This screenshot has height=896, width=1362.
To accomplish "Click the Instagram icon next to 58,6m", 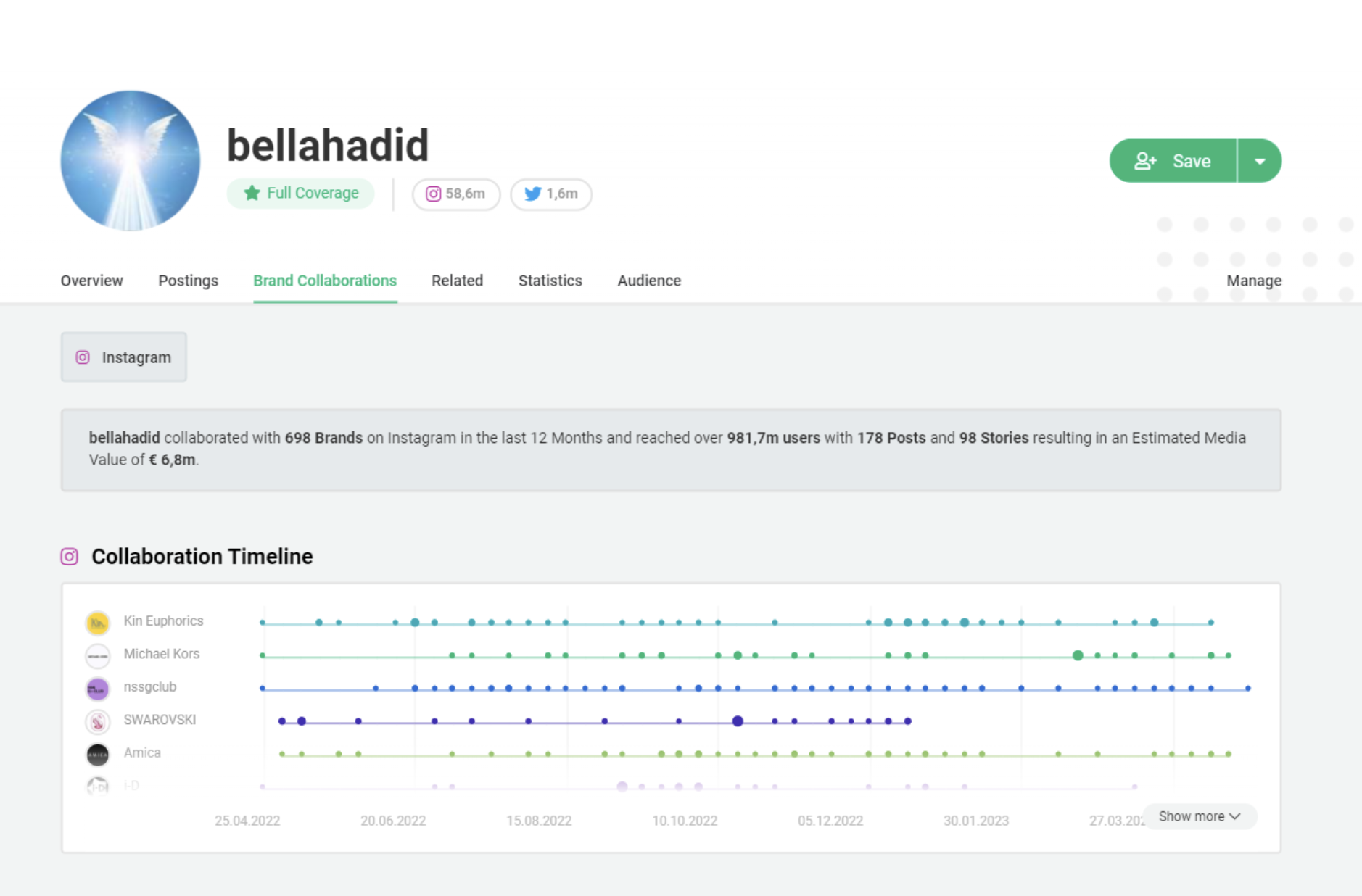I will [x=433, y=194].
